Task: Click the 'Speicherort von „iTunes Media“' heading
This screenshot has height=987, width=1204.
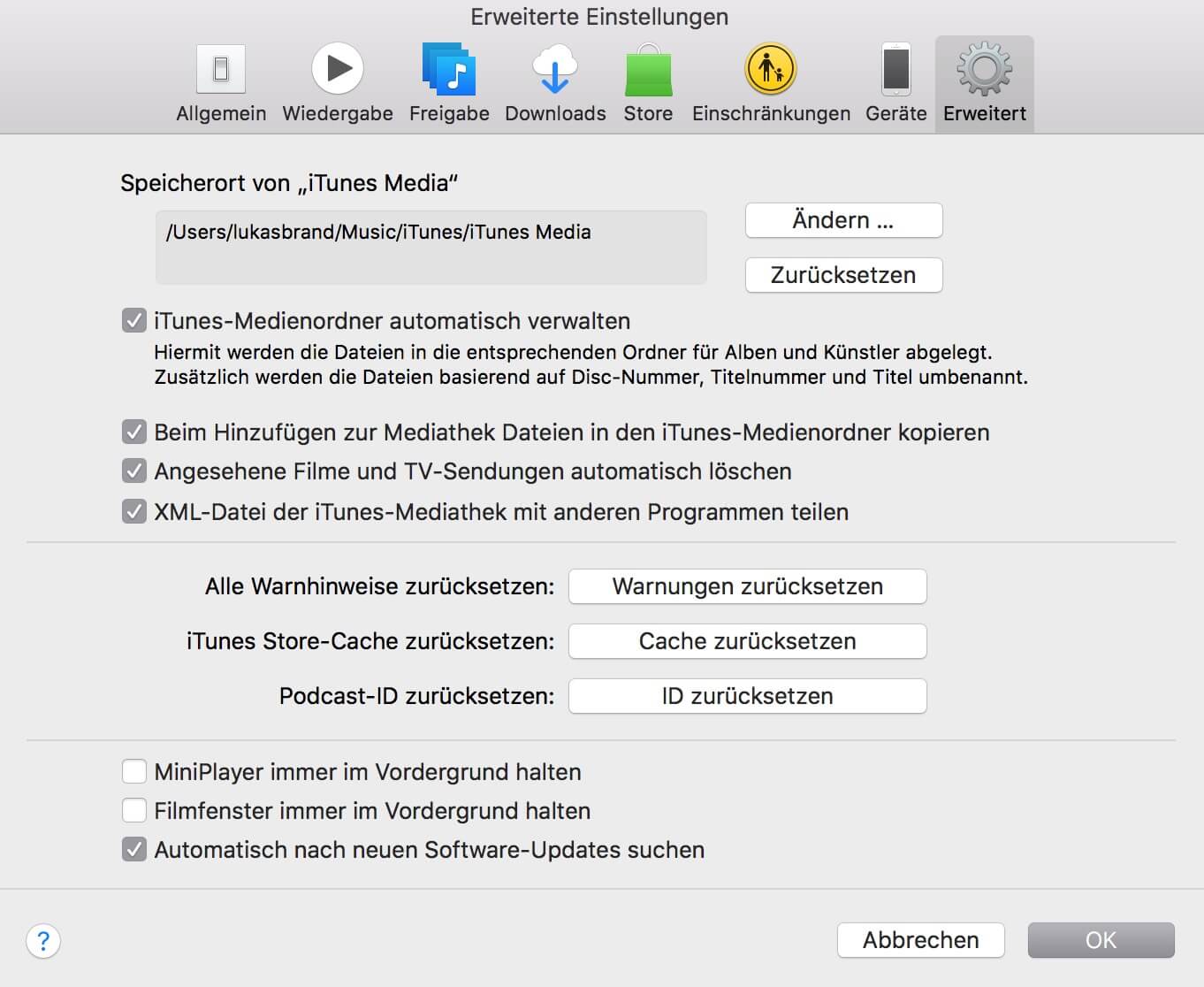Action: click(x=289, y=183)
